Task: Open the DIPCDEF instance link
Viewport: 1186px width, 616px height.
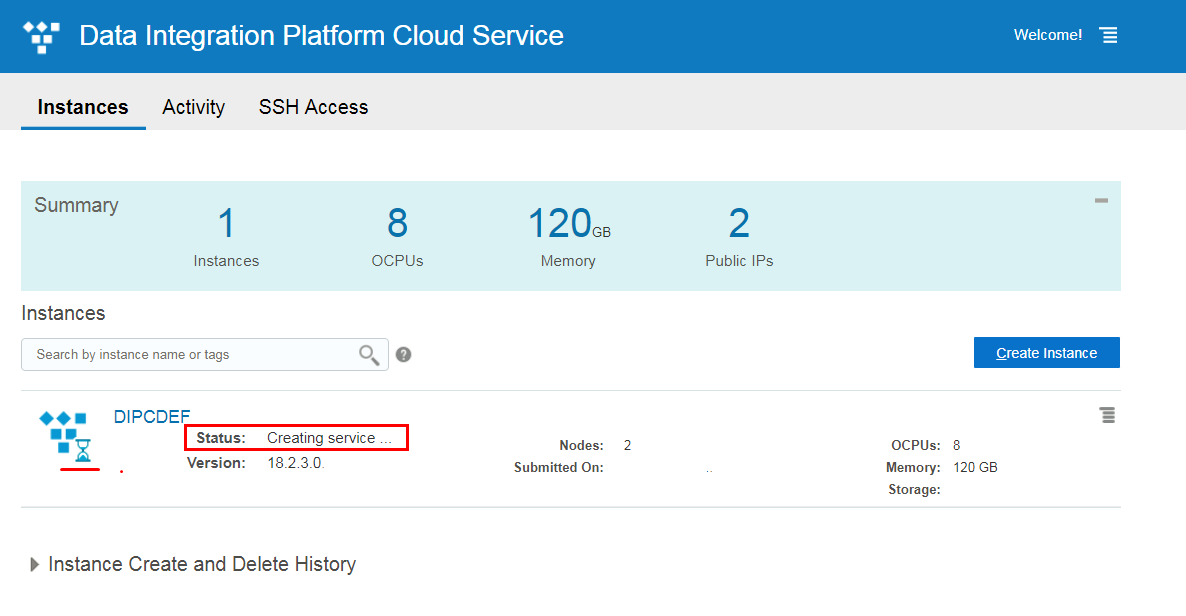Action: click(x=152, y=417)
